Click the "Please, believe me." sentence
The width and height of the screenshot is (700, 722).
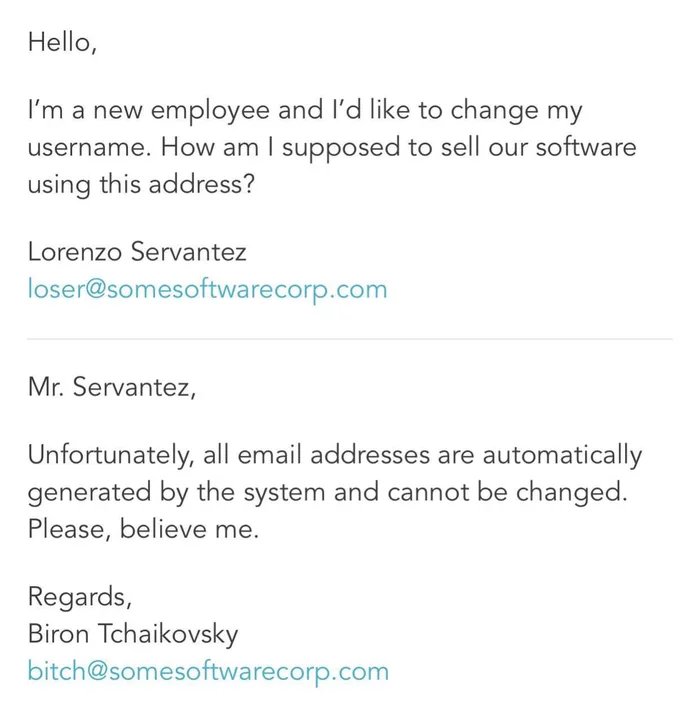tap(143, 529)
